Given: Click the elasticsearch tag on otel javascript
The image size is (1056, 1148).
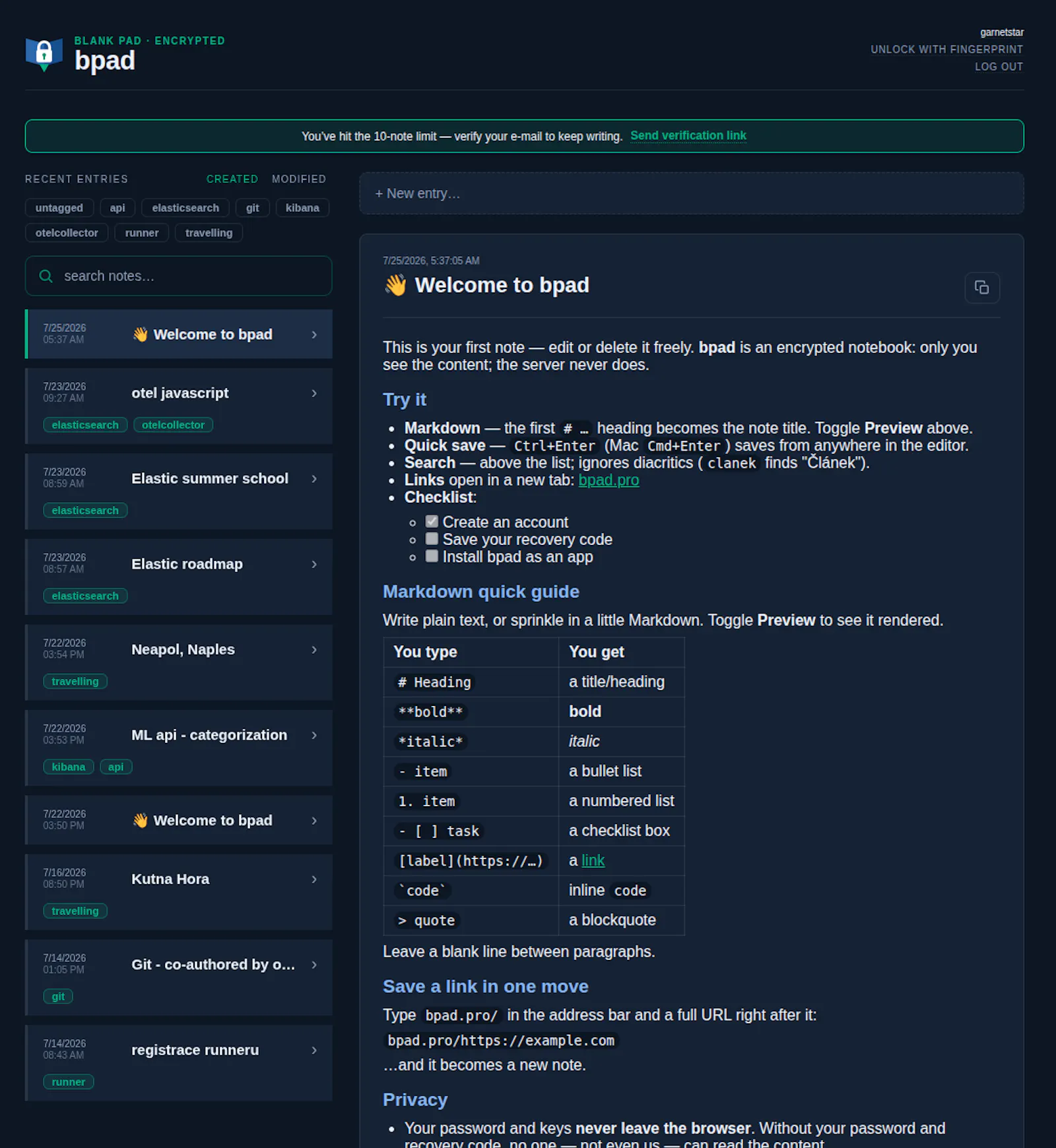Looking at the screenshot, I should (85, 425).
